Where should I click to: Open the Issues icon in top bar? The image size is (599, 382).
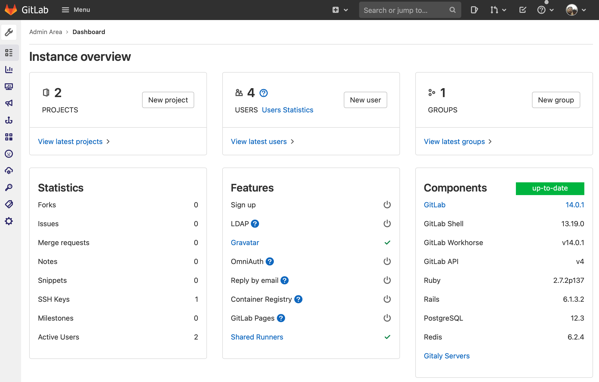pyautogui.click(x=474, y=10)
